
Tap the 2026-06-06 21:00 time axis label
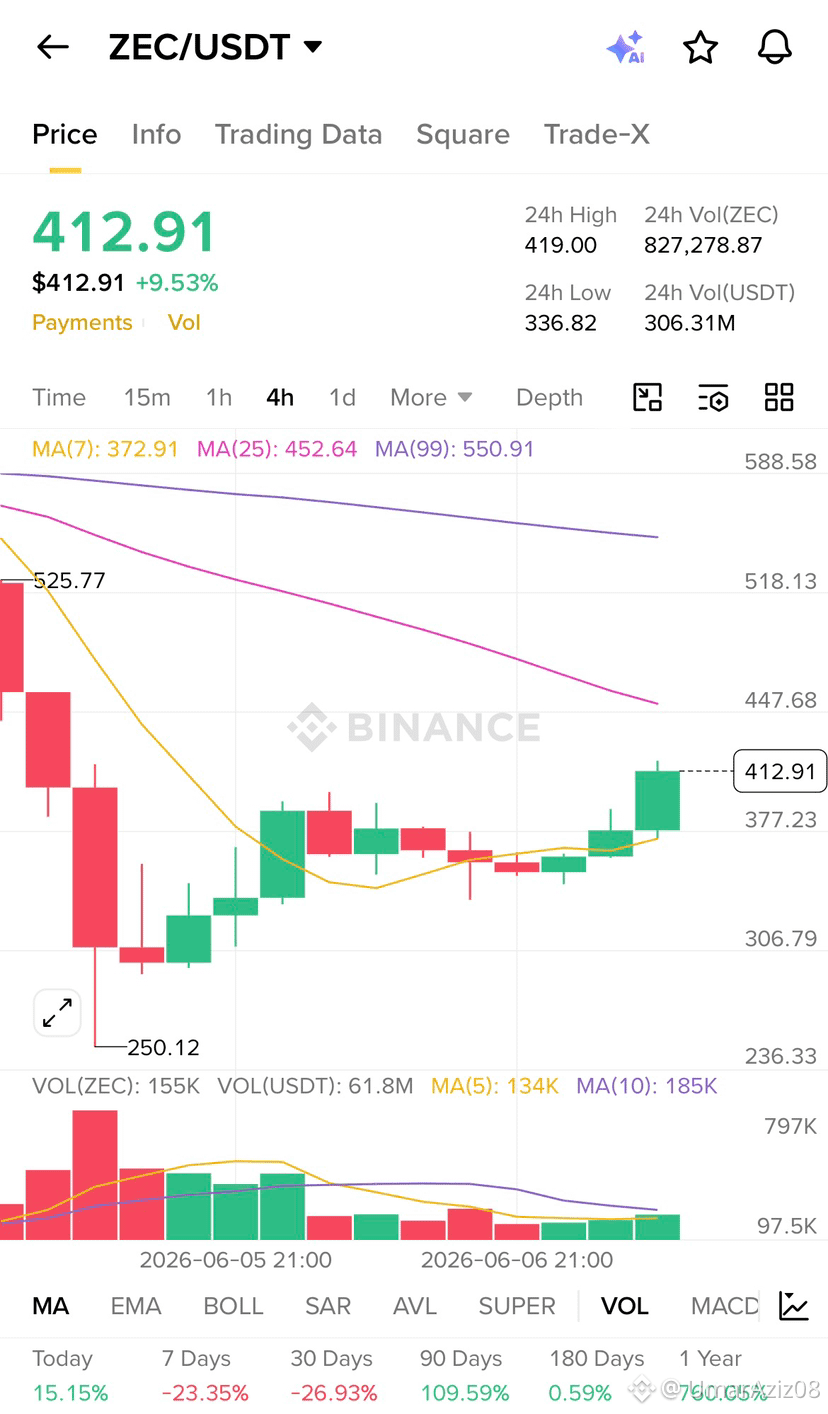(517, 1260)
